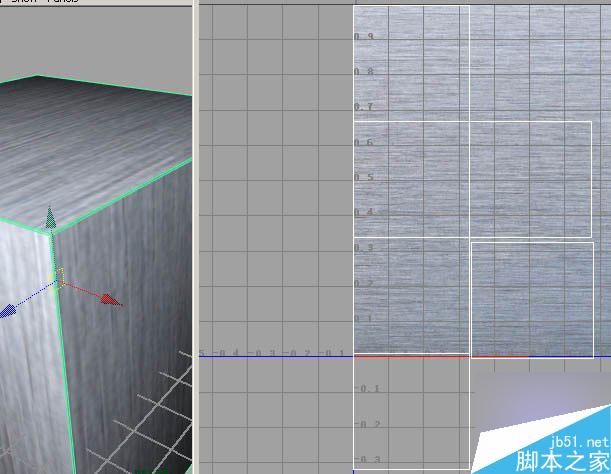This screenshot has height=474, width=611.
Task: Grab the green Y-axis move manipulator arrow
Action: click(x=50, y=218)
